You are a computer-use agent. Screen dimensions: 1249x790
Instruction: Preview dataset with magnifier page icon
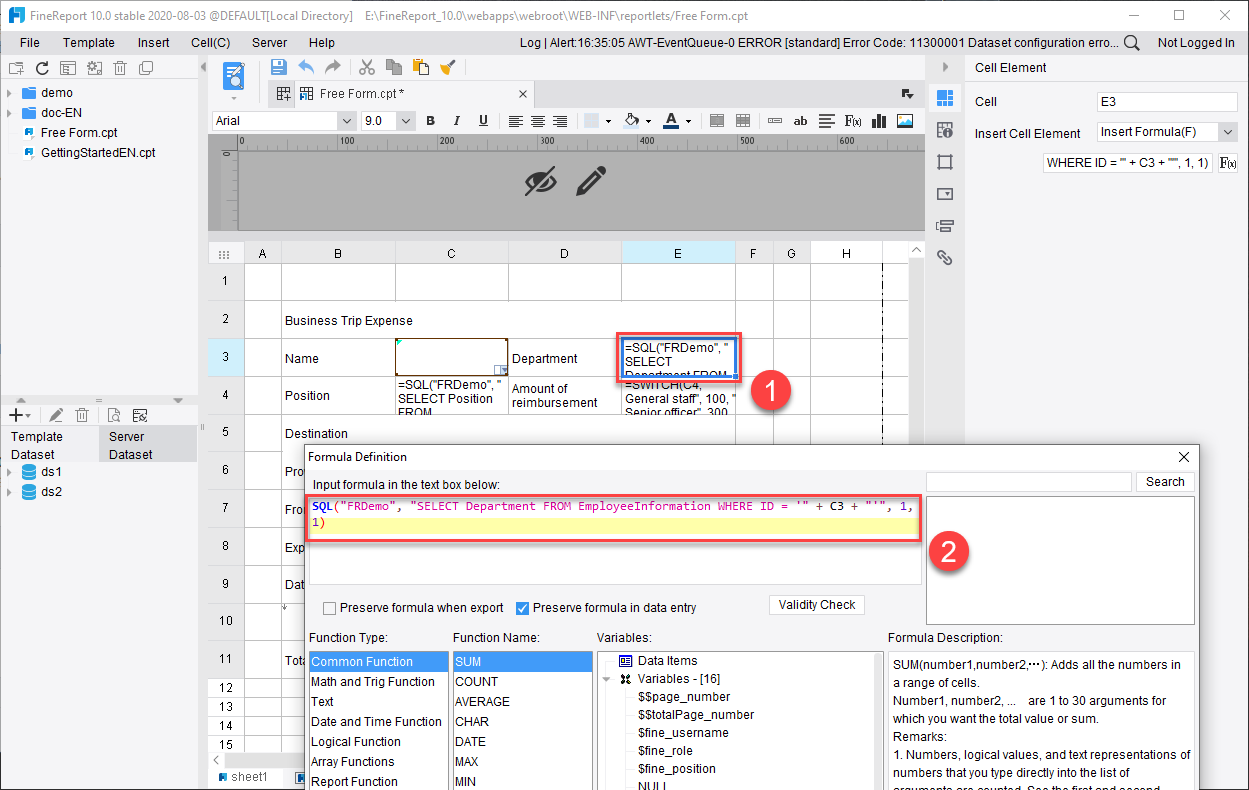[x=113, y=415]
